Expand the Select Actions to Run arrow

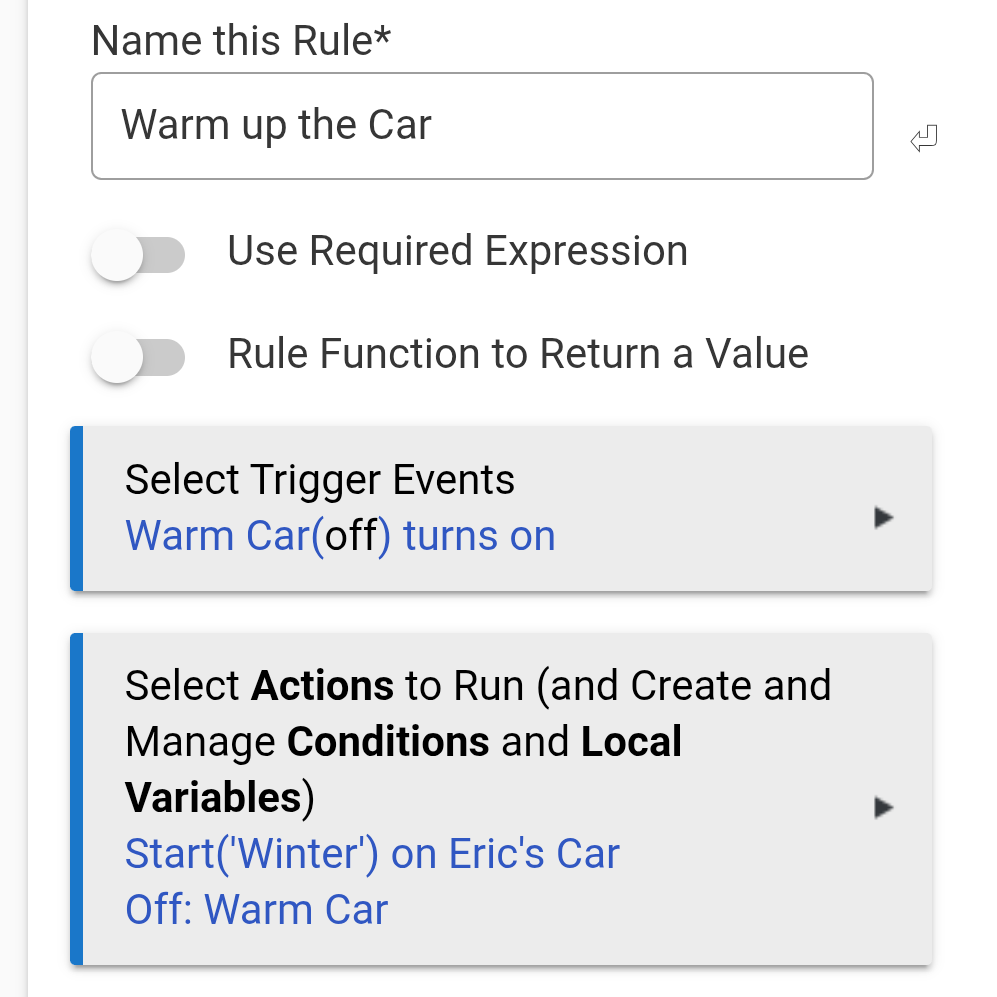click(x=883, y=807)
